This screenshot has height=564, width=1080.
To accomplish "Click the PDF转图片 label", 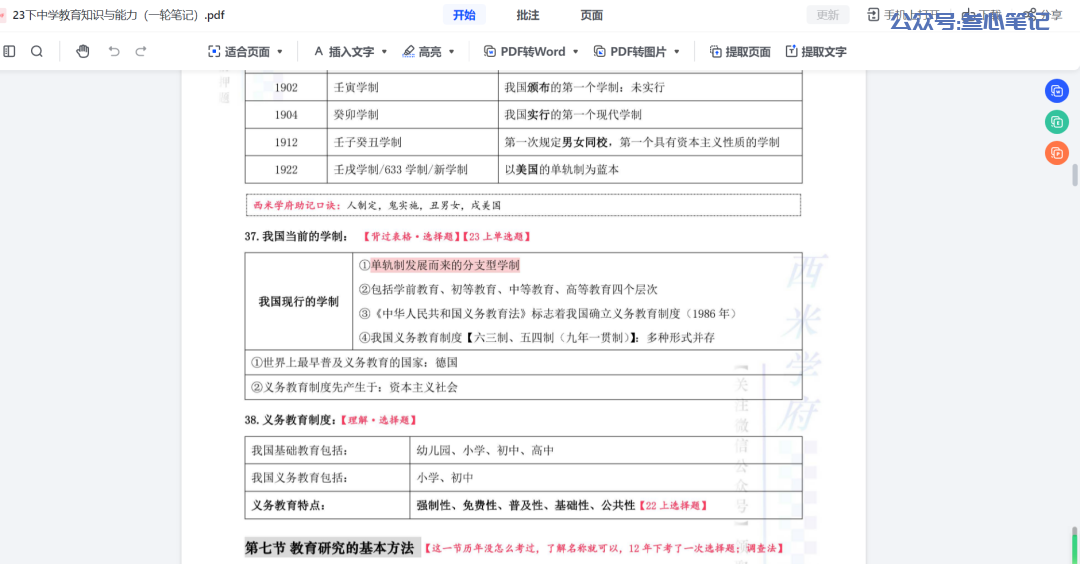I will (638, 52).
